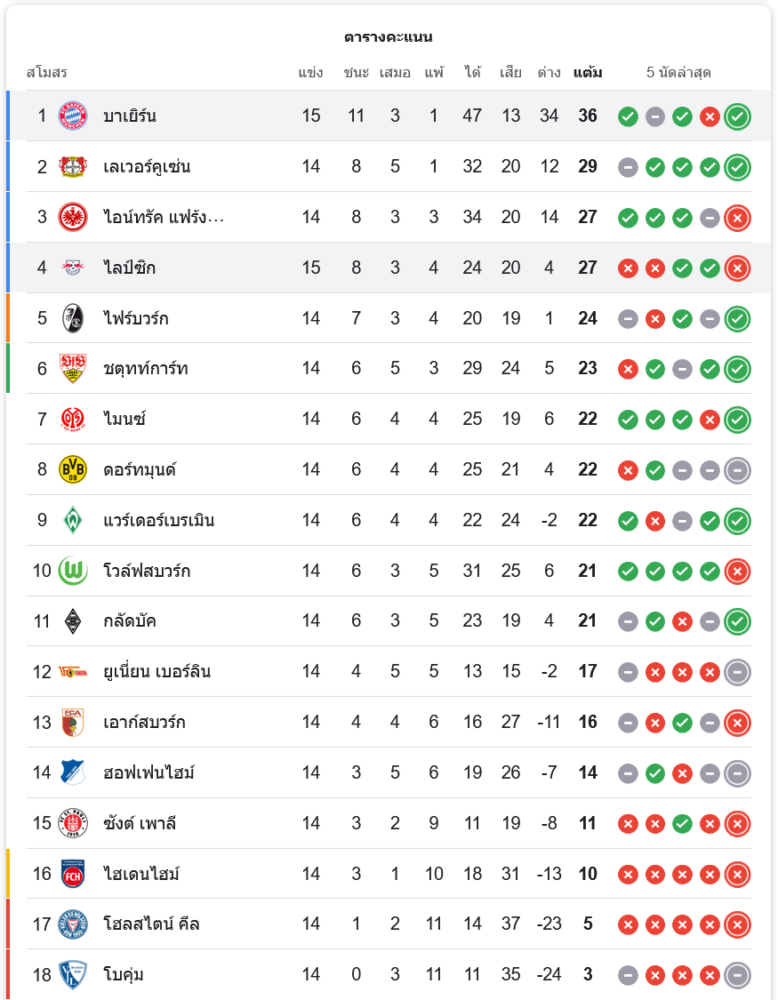Click Bayern's latest match win indicator

(x=737, y=116)
